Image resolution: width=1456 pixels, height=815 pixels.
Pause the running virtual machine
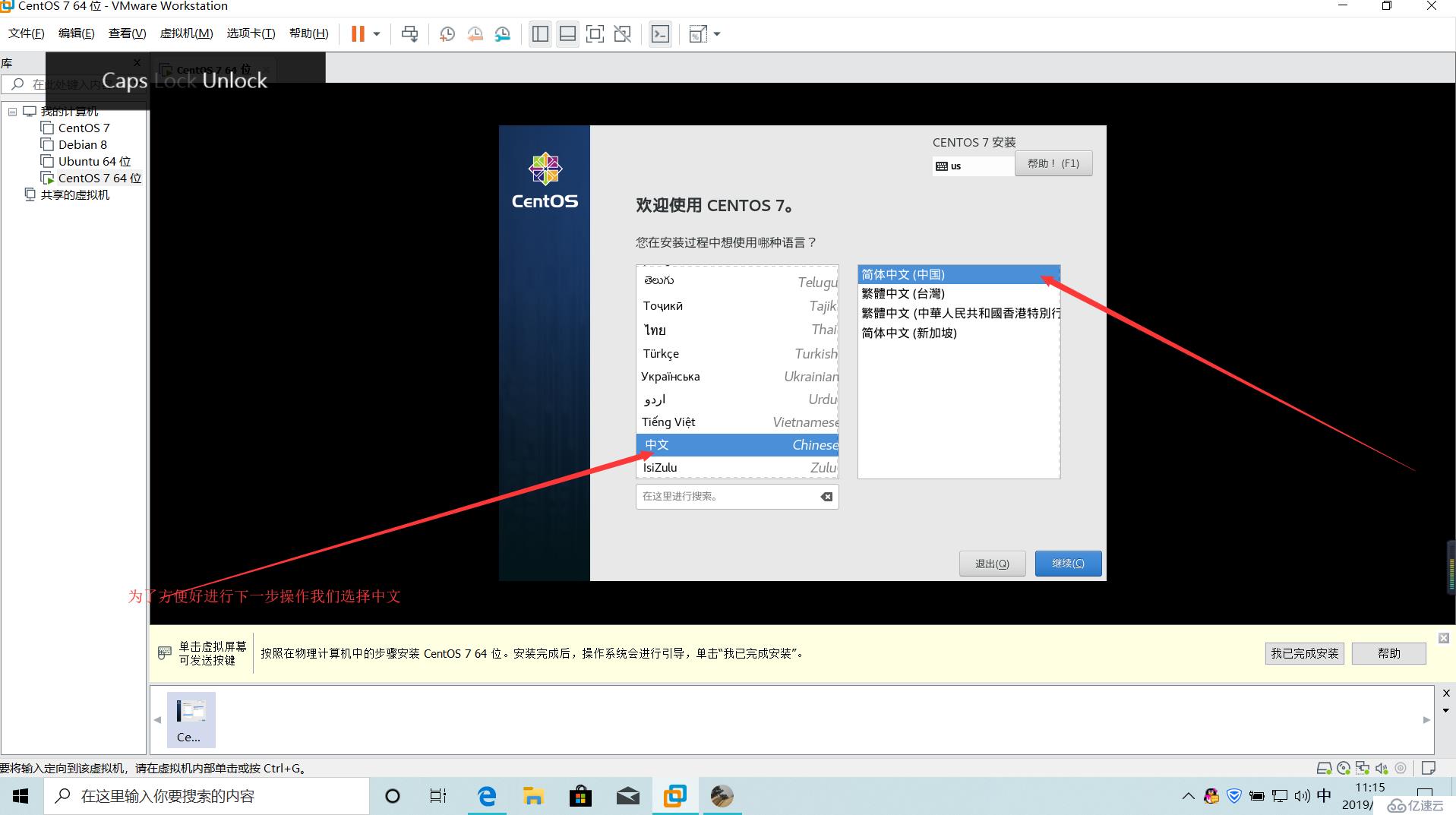[x=358, y=34]
